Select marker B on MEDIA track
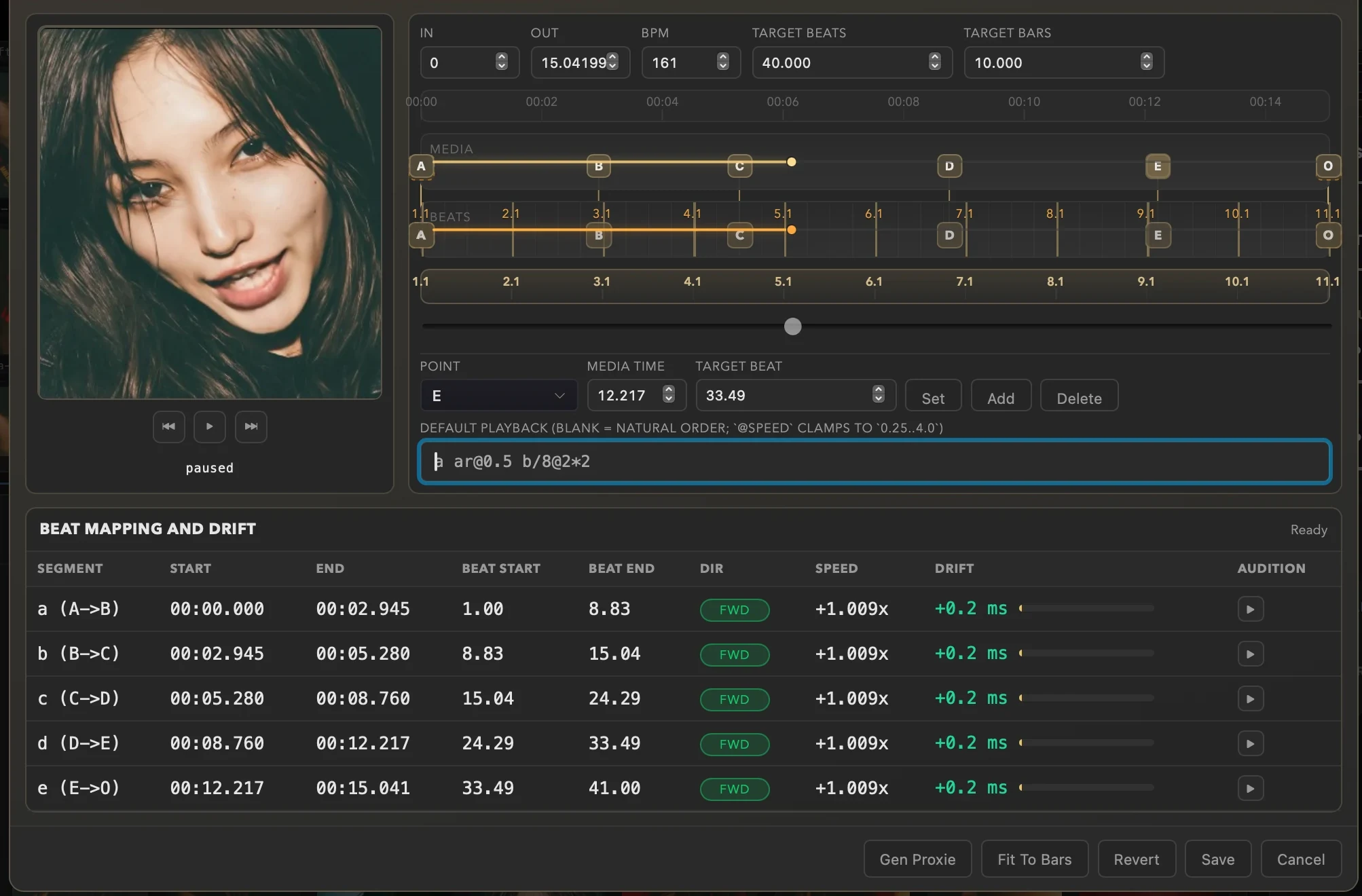The image size is (1362, 896). (x=599, y=166)
